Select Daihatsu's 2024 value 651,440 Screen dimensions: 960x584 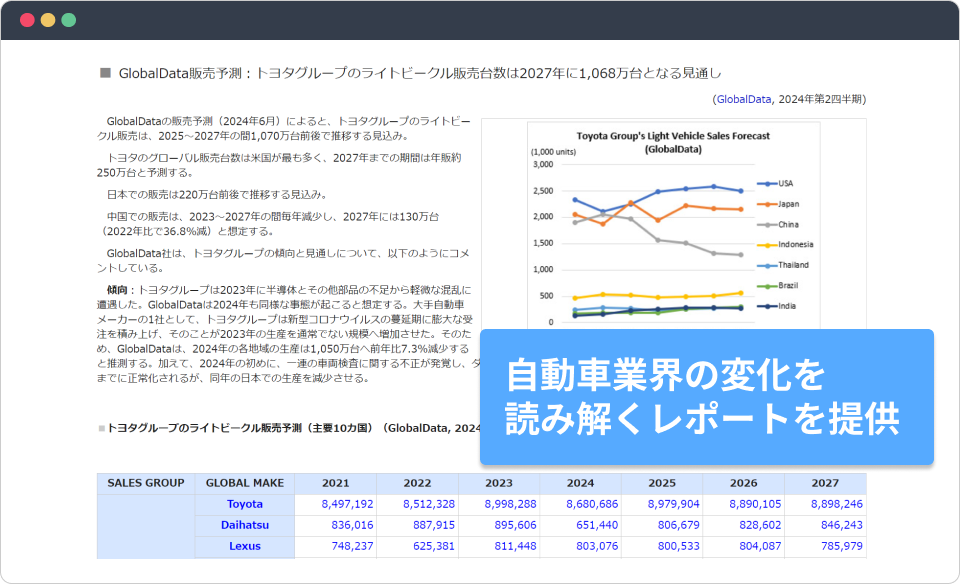pyautogui.click(x=597, y=525)
